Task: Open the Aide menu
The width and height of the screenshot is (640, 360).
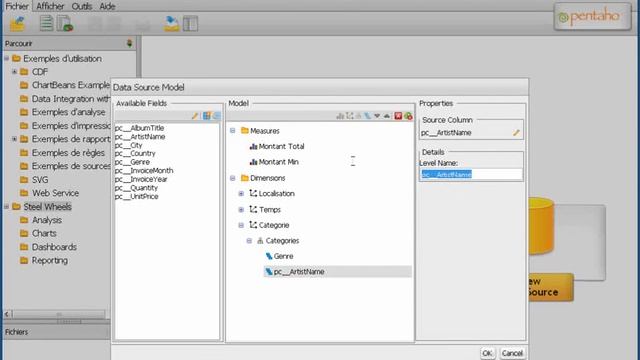Action: coord(107,6)
